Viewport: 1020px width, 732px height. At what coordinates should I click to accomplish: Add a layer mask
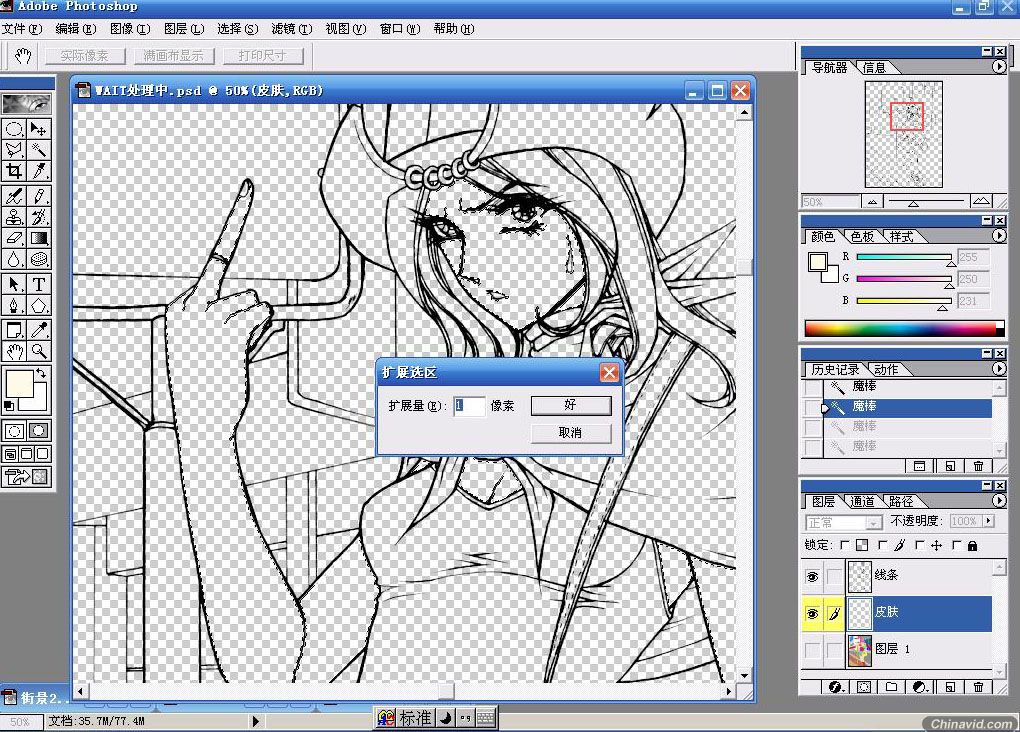864,687
